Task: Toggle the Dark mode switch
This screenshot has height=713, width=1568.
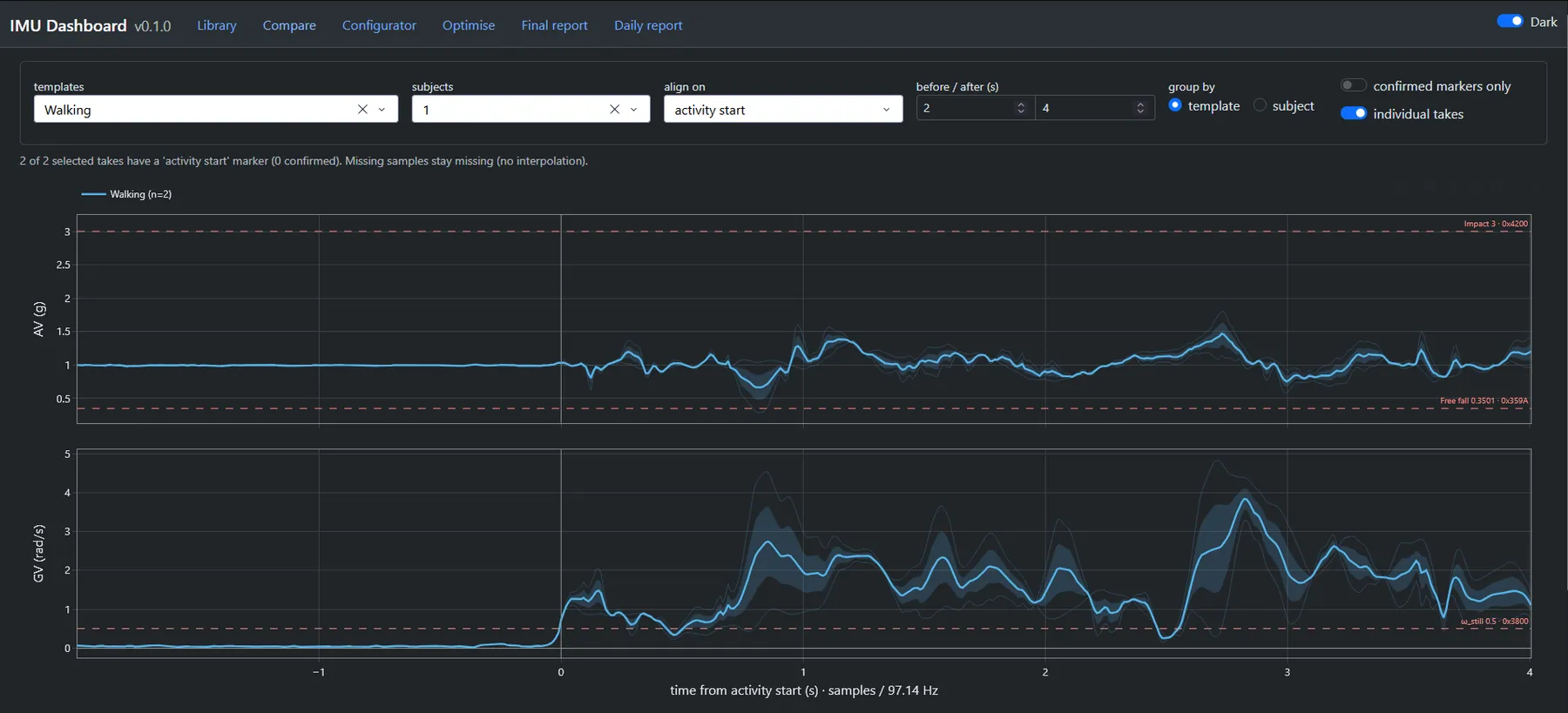Action: coord(1510,22)
